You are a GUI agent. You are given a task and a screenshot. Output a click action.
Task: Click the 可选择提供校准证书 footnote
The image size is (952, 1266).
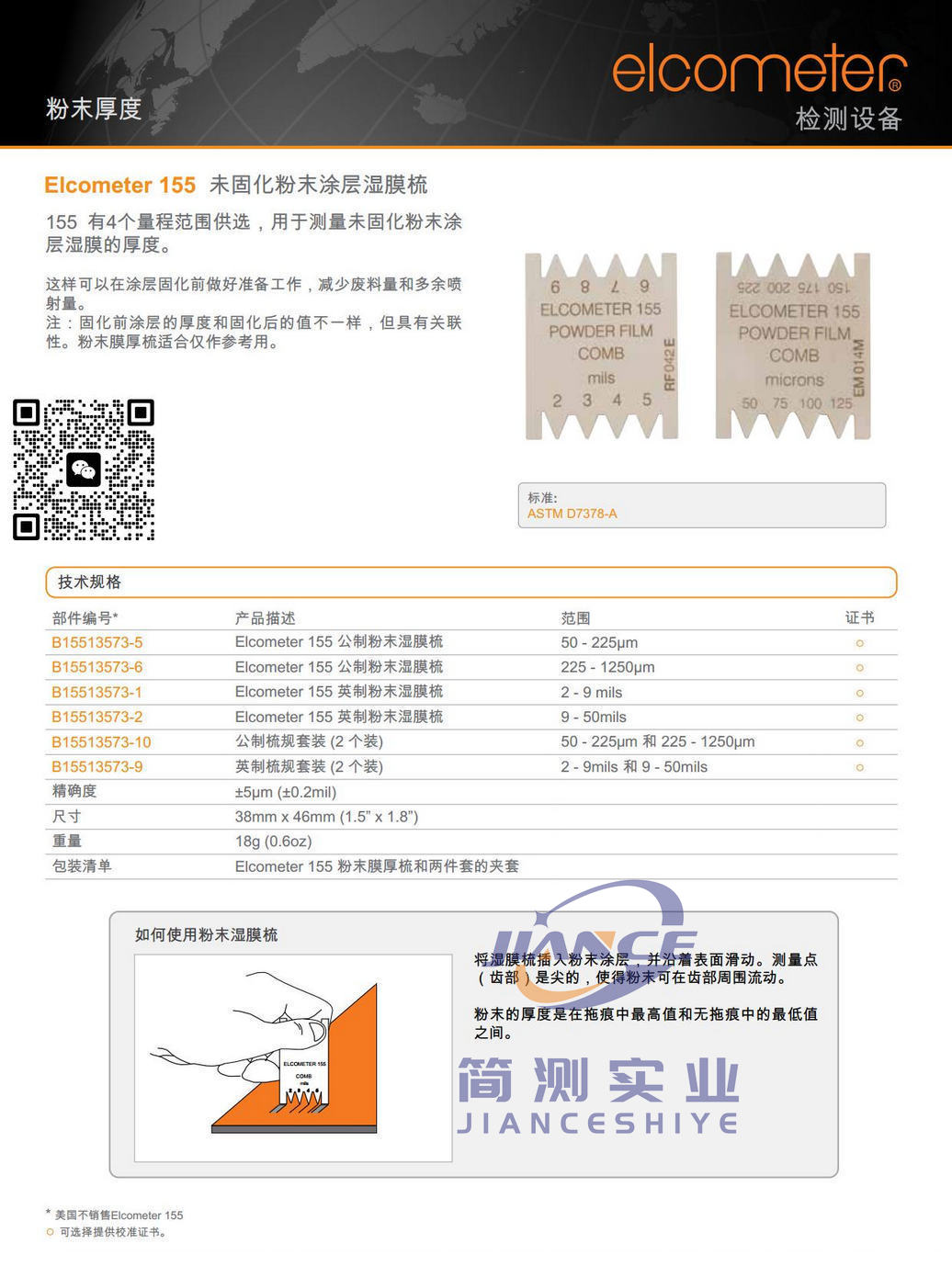[x=107, y=1232]
